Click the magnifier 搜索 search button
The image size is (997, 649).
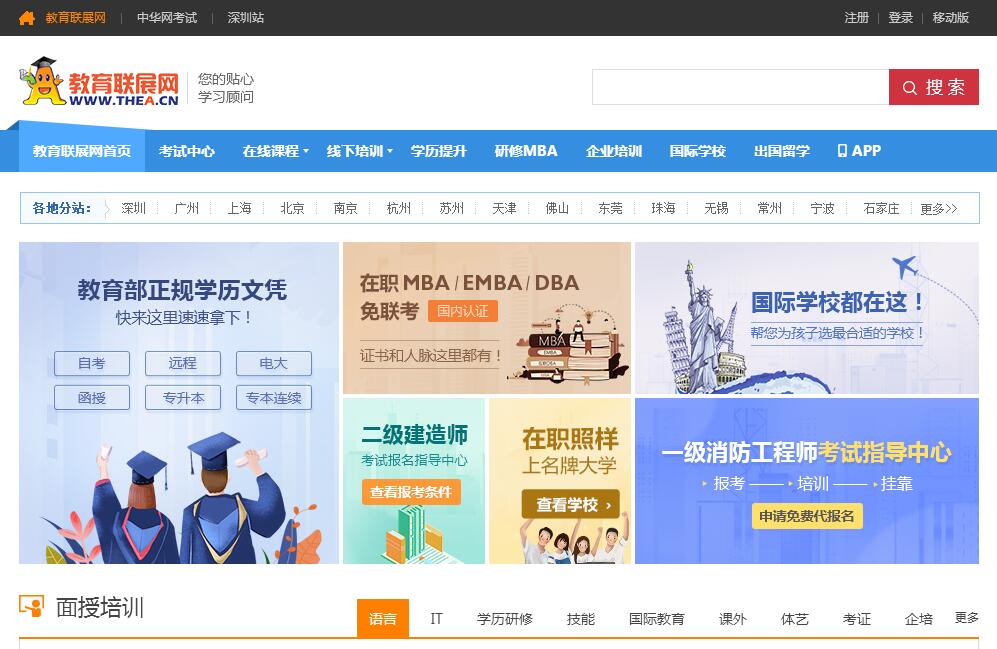[933, 87]
